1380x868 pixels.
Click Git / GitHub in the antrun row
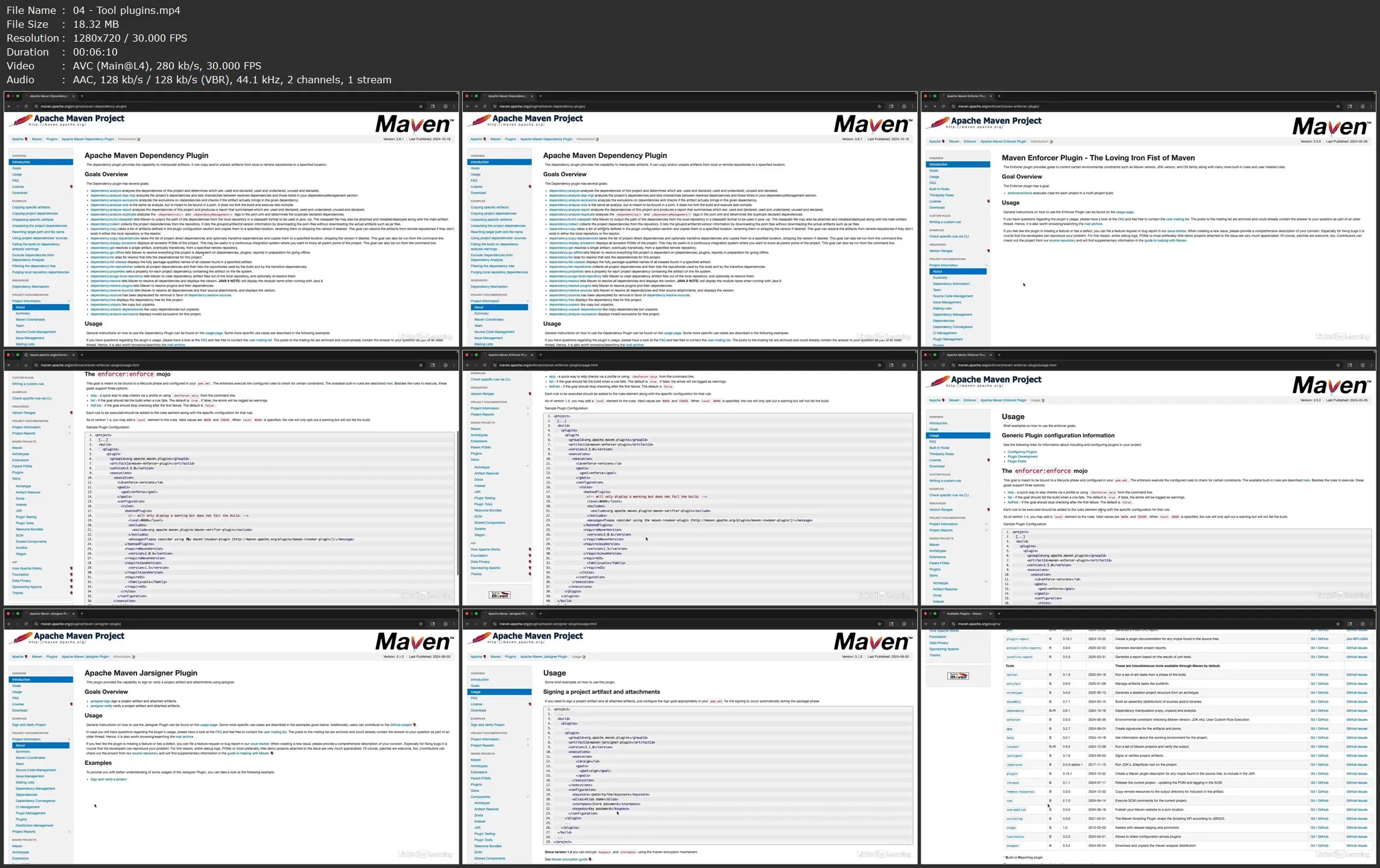[1319, 675]
